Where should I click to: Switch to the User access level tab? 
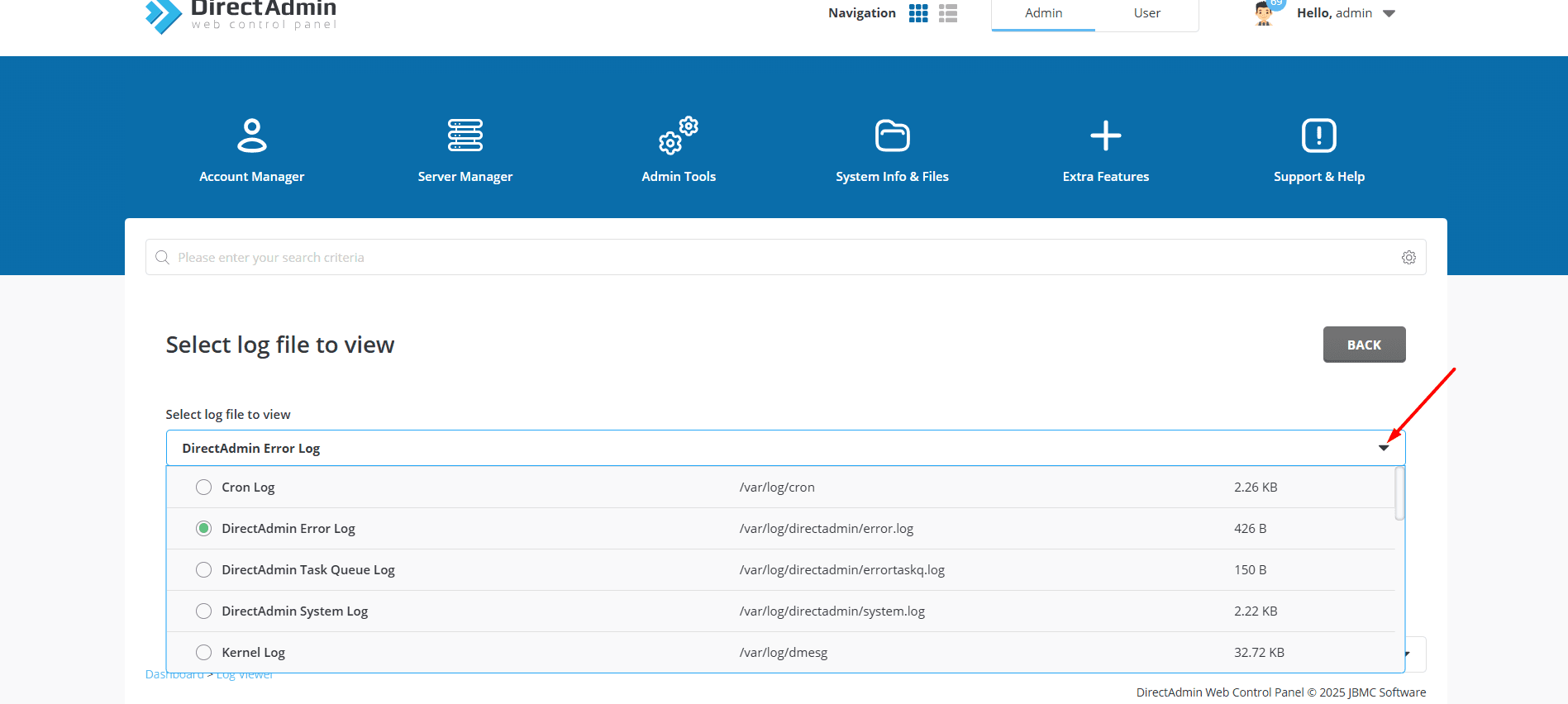1146,13
